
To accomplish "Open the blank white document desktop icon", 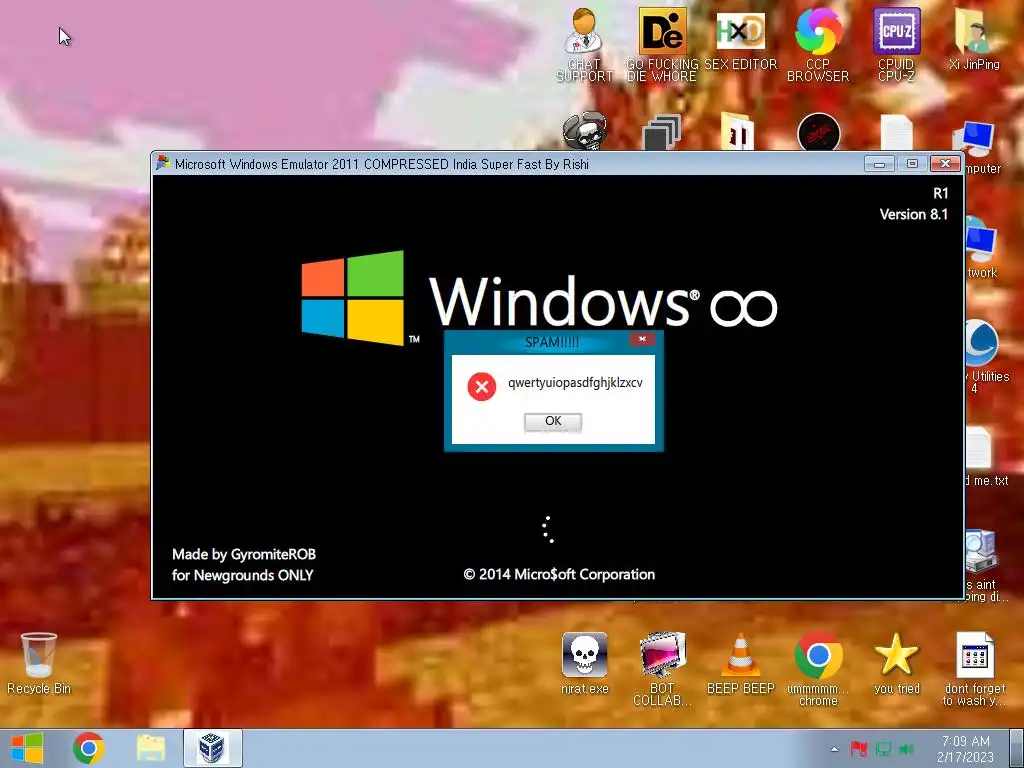I will point(897,132).
